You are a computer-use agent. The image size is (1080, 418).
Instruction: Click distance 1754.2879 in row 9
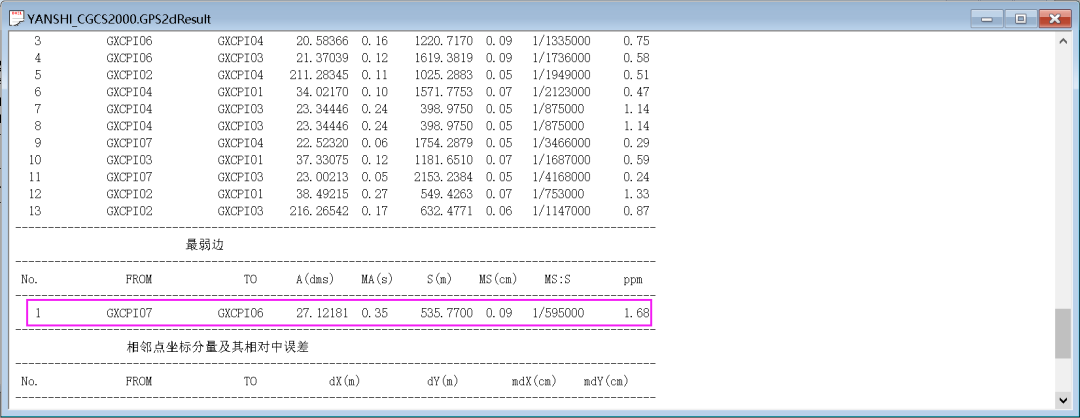[444, 143]
